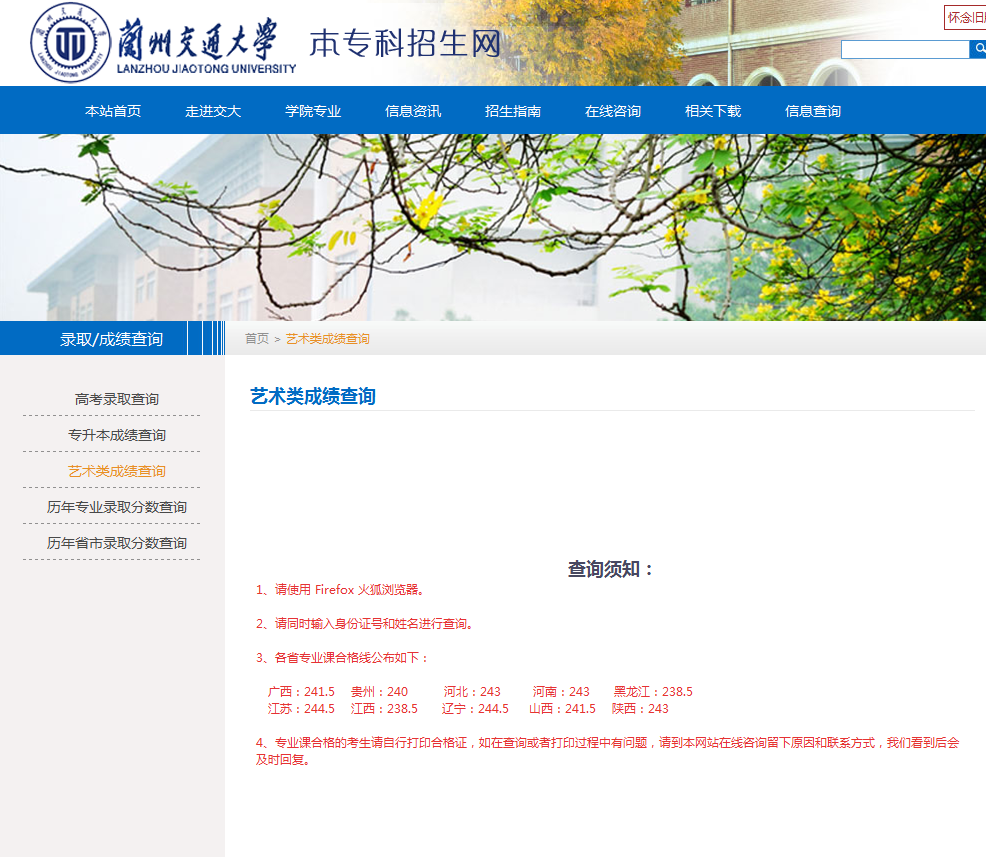Click the 河北：243 score entry
The height and width of the screenshot is (857, 986).
(x=472, y=692)
